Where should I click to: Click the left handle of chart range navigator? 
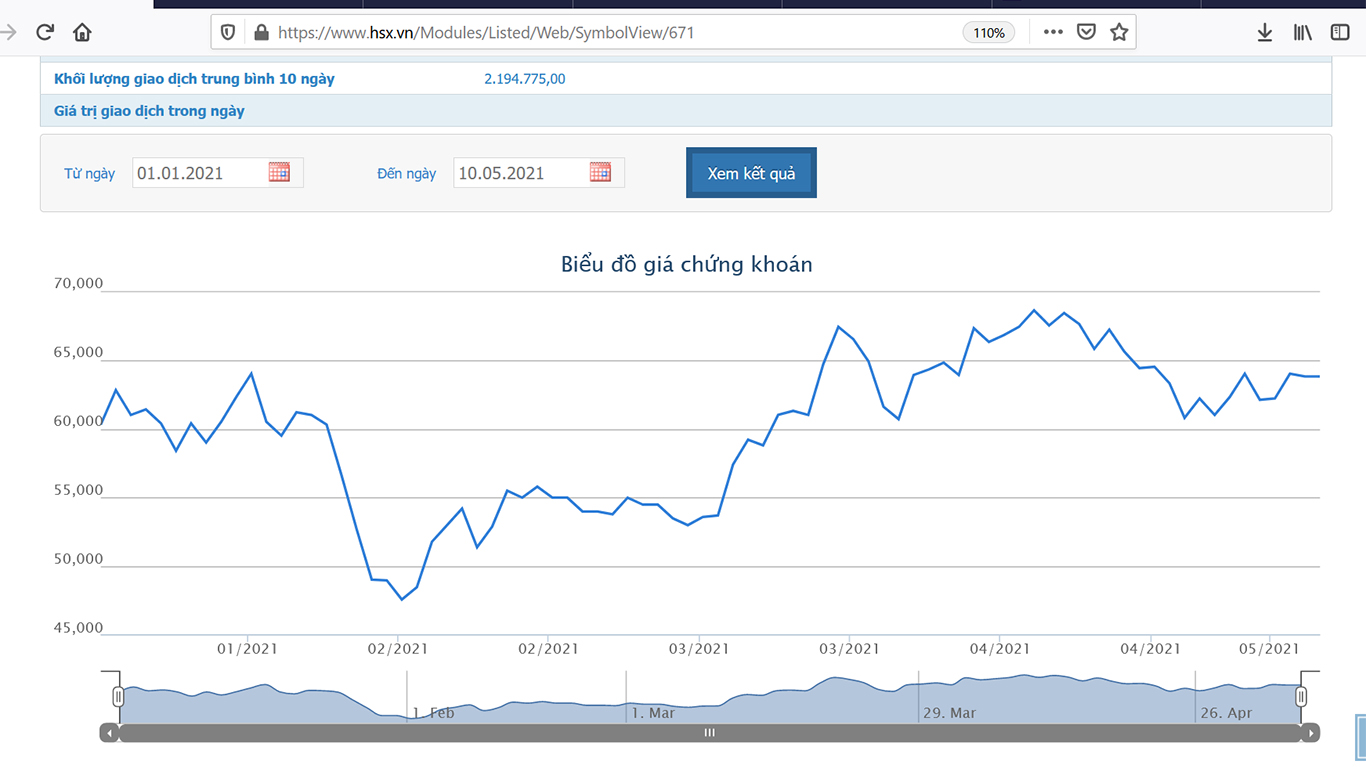tap(118, 696)
